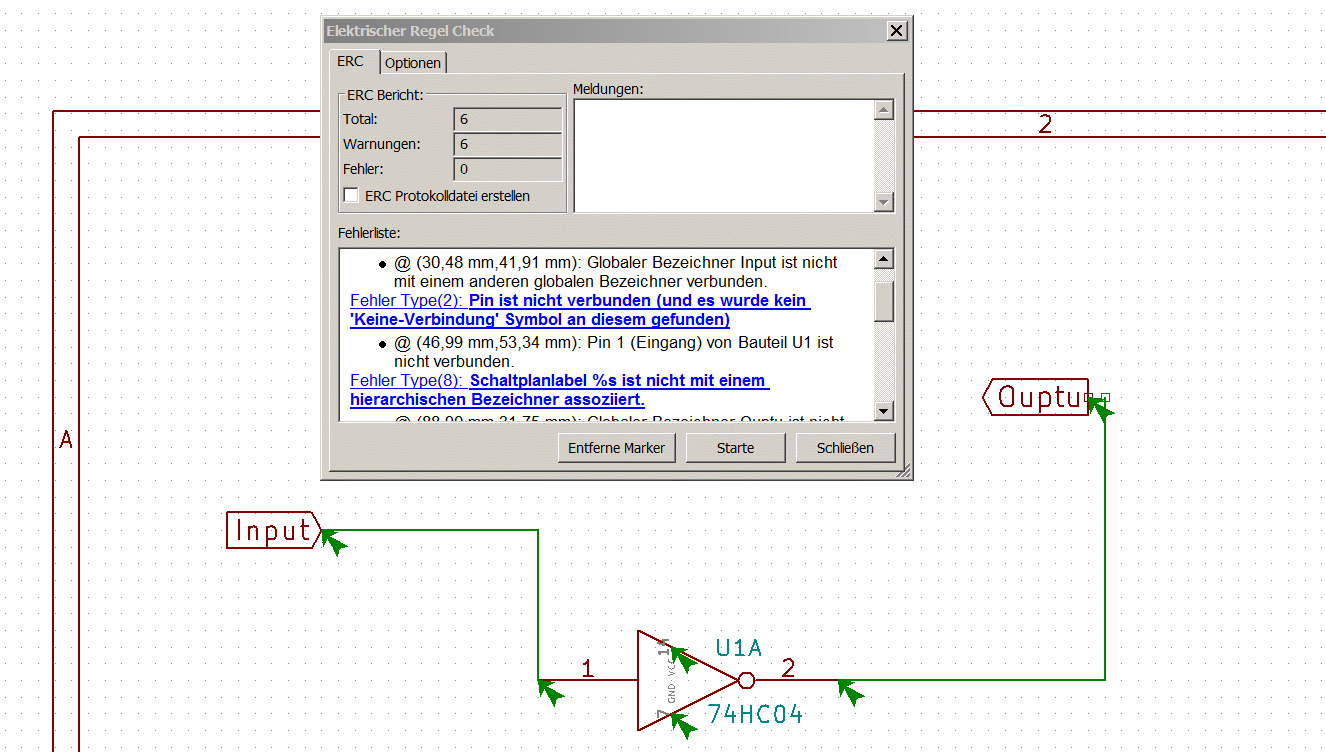
Task: Select the 74HC04 value text
Action: click(x=755, y=714)
